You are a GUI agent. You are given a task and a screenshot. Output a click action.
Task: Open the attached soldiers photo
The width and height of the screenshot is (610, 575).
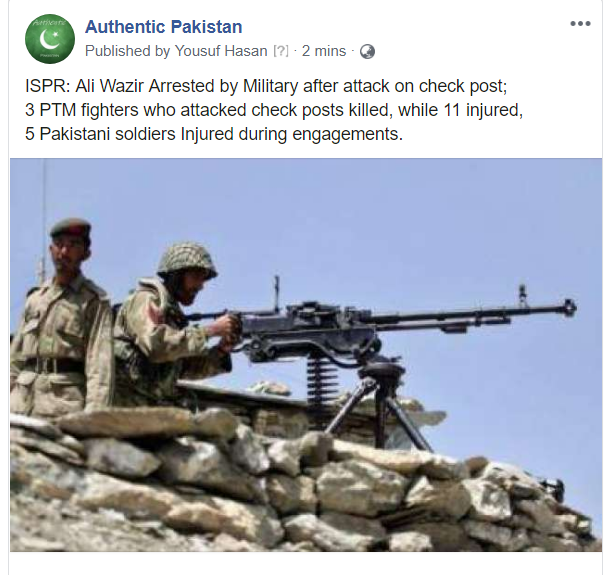(x=306, y=355)
